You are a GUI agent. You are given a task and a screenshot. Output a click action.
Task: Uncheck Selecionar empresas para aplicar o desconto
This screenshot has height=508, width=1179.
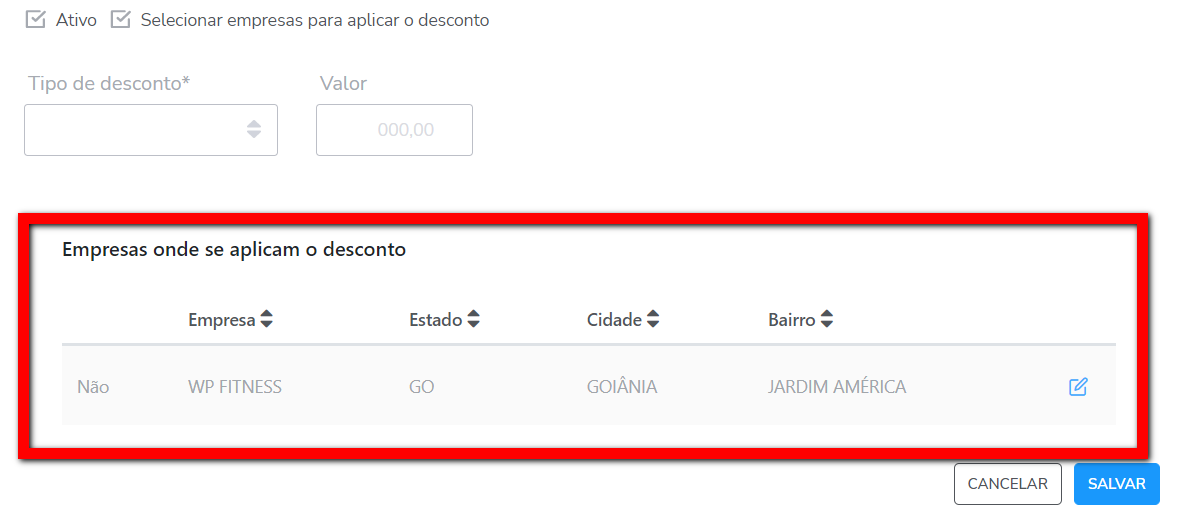121,20
